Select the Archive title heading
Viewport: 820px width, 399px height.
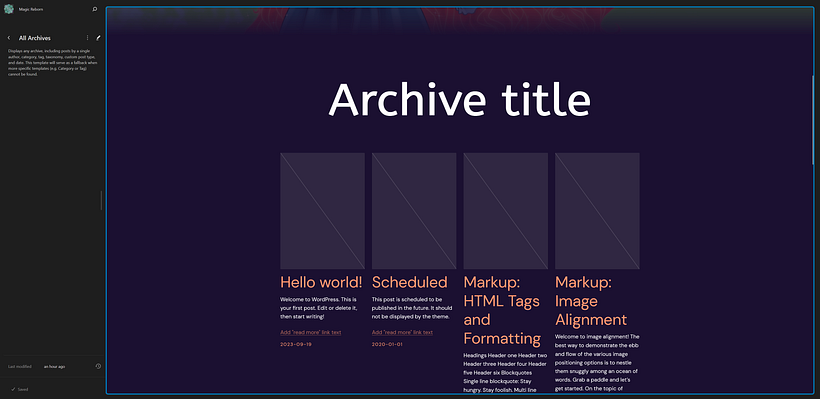(460, 99)
